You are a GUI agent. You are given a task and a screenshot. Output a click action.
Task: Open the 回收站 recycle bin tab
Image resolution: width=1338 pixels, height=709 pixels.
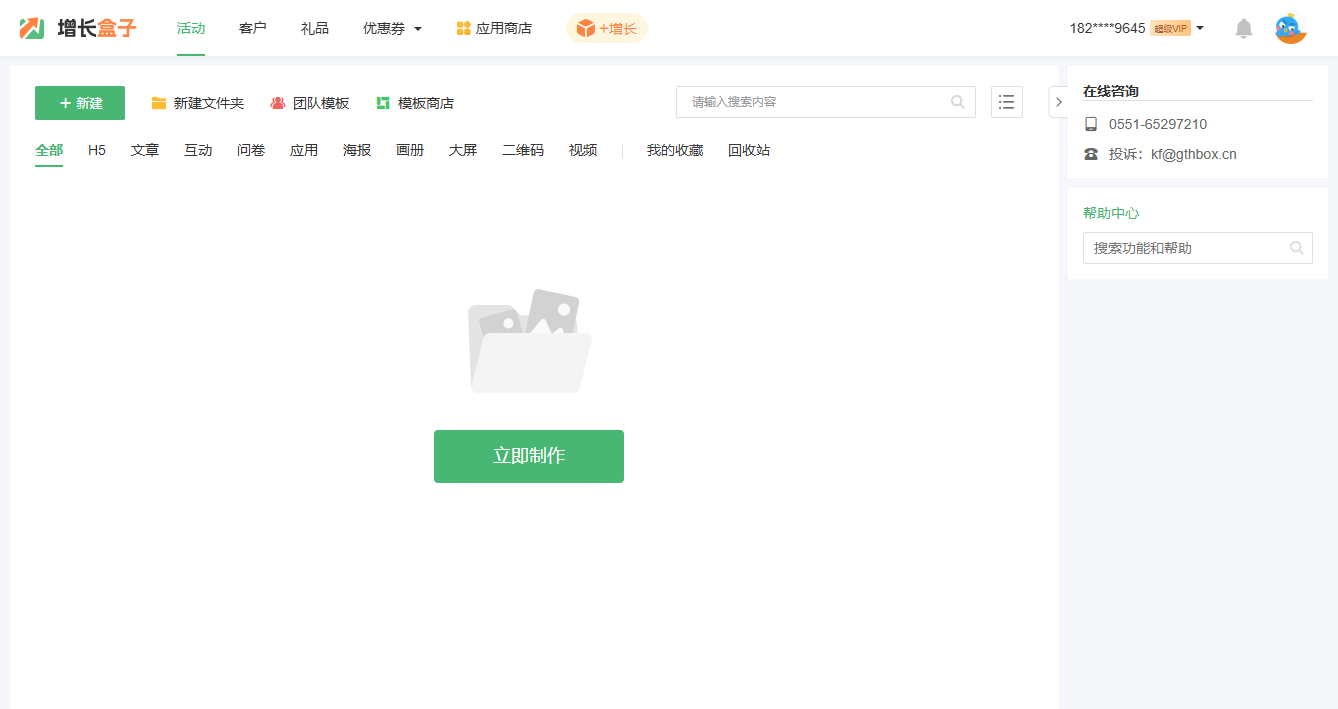(749, 150)
